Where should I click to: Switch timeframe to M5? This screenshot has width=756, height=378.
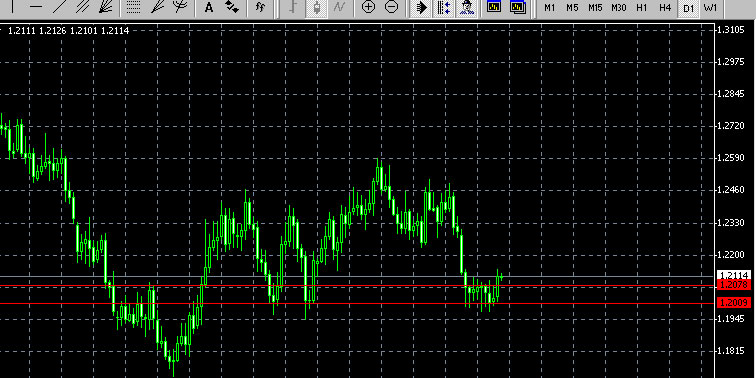[572, 8]
